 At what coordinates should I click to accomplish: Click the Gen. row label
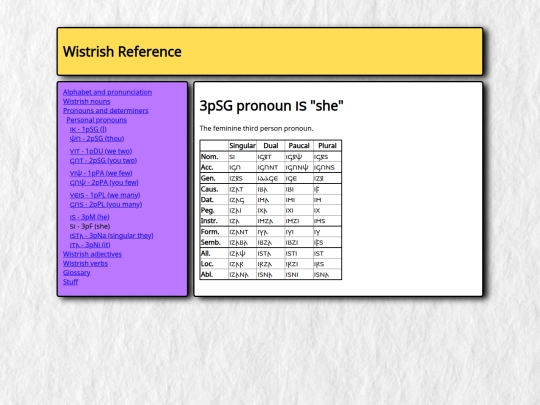pyautogui.click(x=214, y=178)
